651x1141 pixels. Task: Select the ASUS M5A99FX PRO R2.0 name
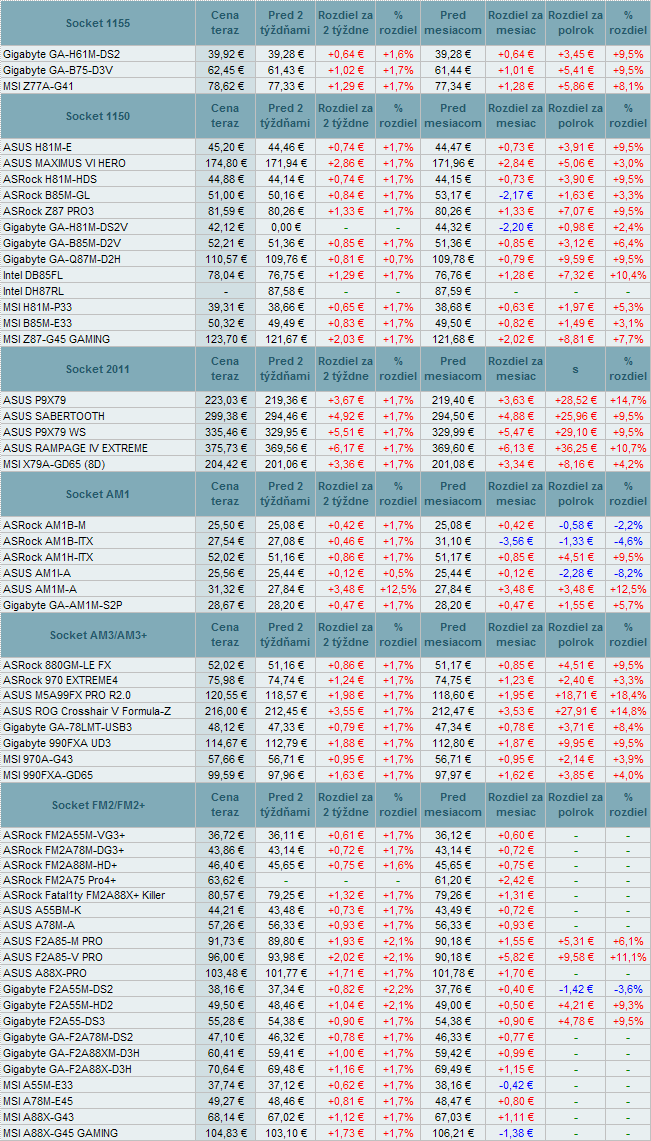67,696
